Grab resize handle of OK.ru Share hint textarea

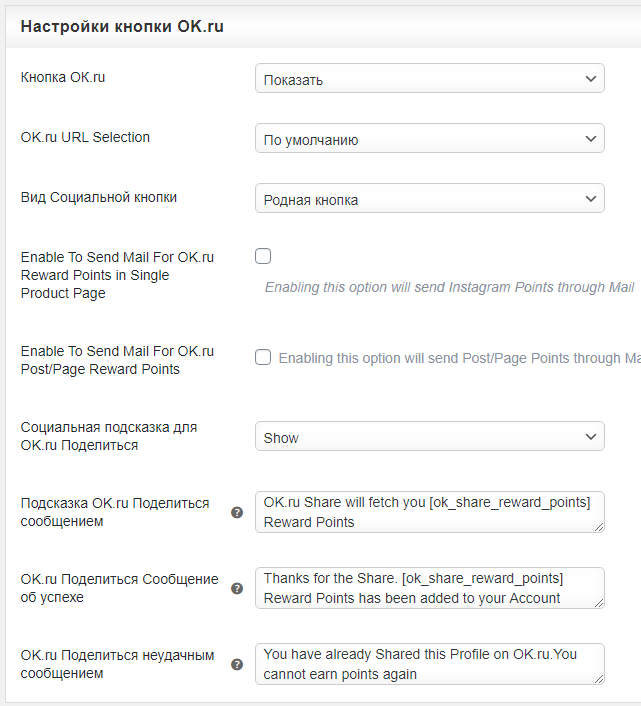coord(599,527)
